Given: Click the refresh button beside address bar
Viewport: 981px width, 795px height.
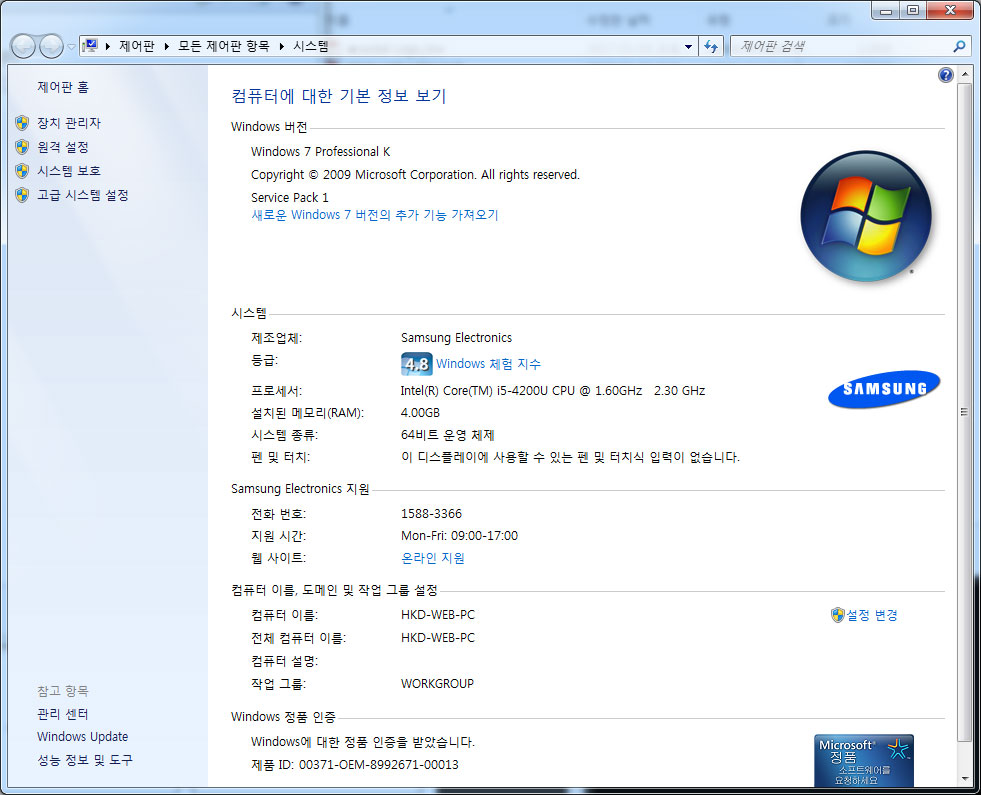Looking at the screenshot, I should [x=711, y=46].
